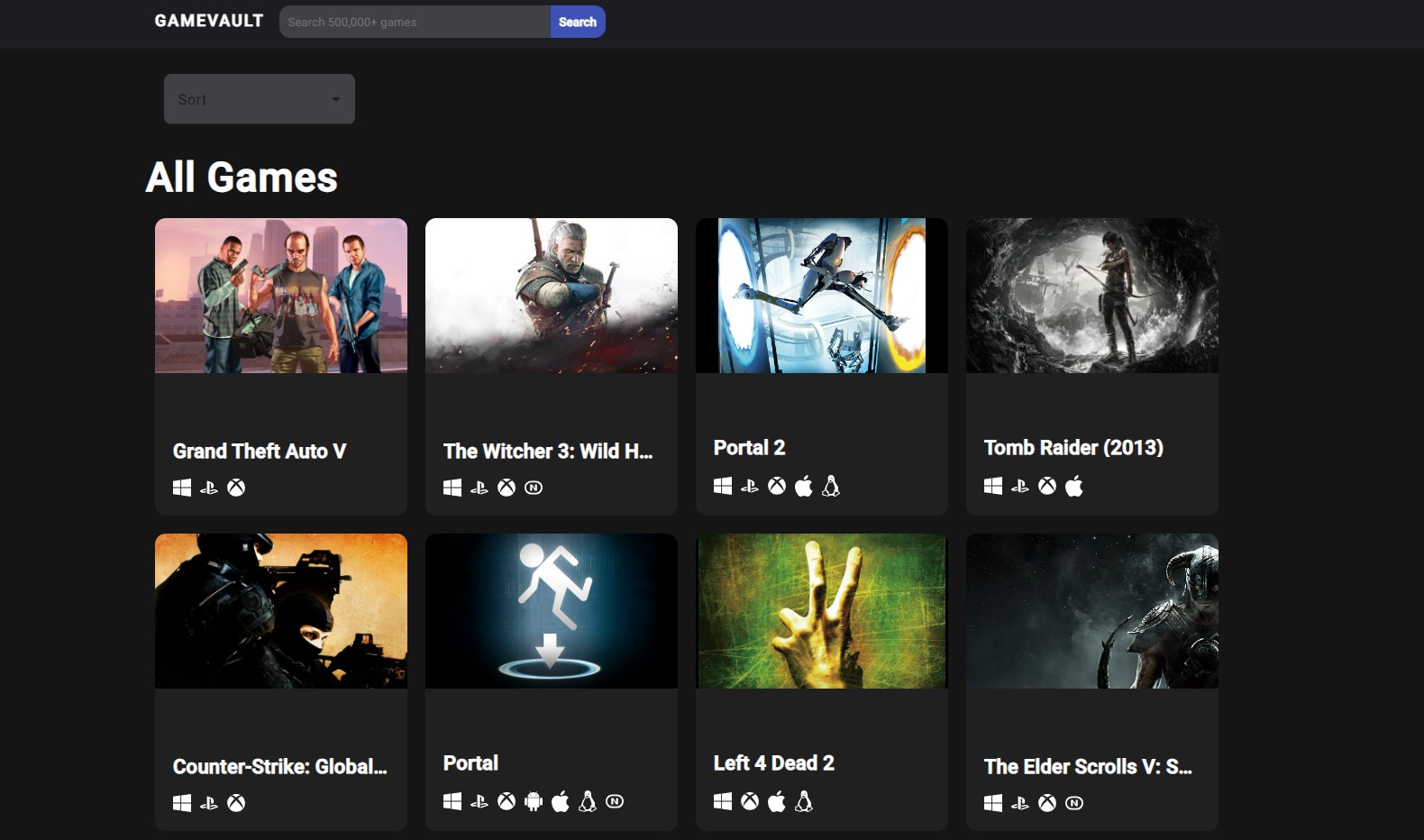Viewport: 1424px width, 840px height.
Task: Click the Apple icon under Portal 2
Action: [x=804, y=486]
